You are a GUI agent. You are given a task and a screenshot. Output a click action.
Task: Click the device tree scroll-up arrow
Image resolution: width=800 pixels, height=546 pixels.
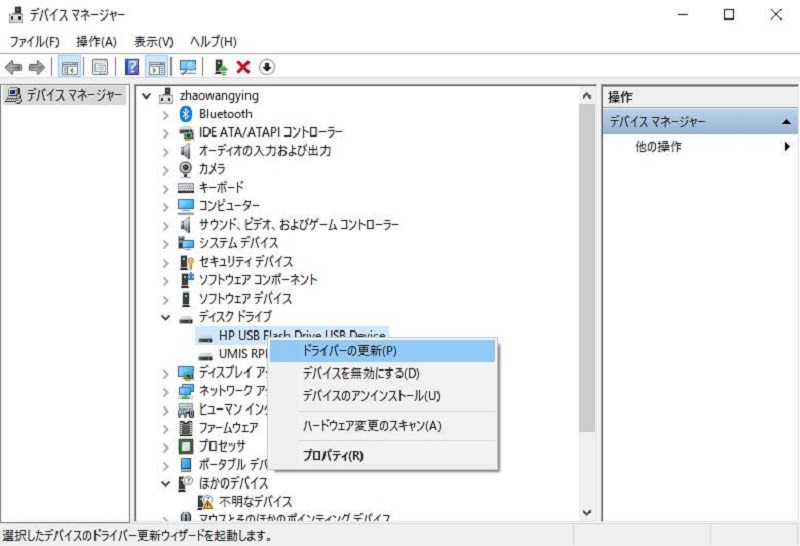[587, 96]
